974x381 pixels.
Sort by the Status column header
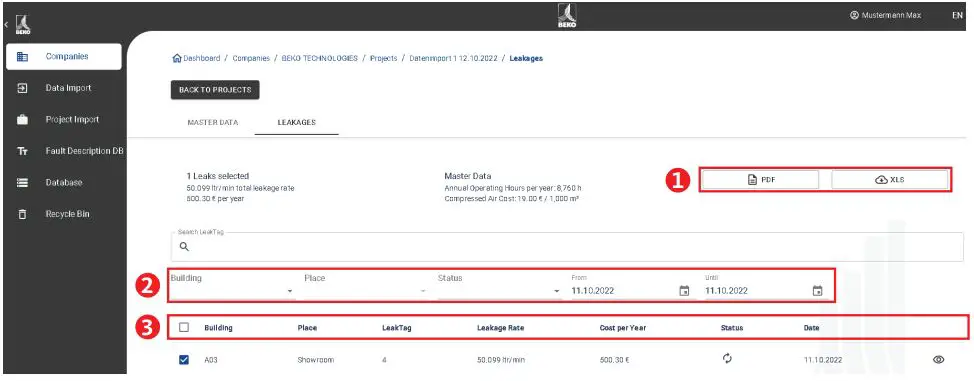click(x=731, y=328)
